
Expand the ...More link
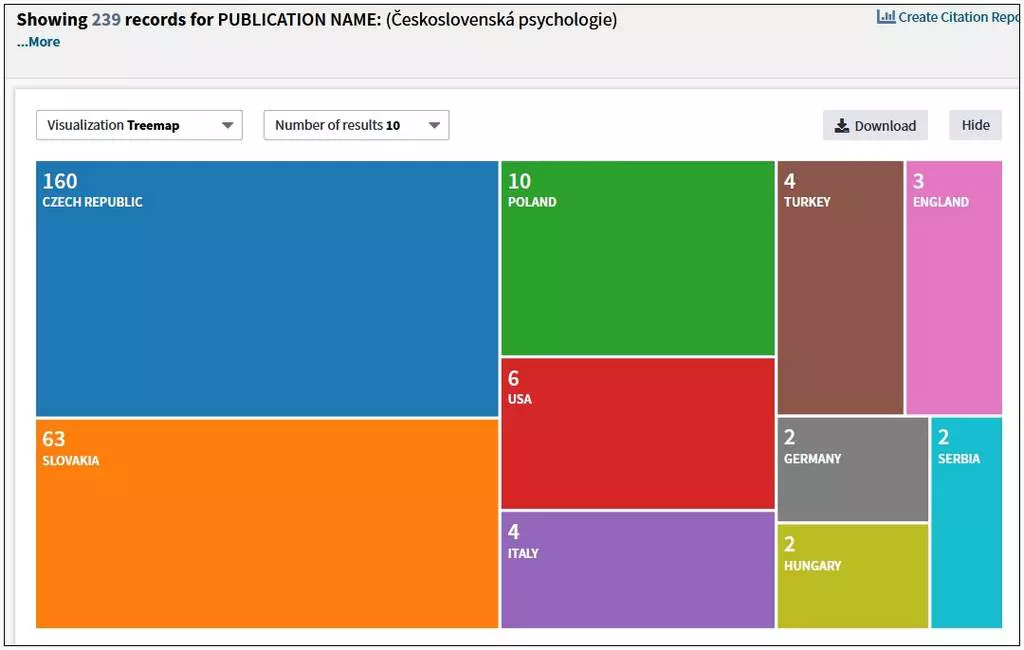pyautogui.click(x=38, y=42)
